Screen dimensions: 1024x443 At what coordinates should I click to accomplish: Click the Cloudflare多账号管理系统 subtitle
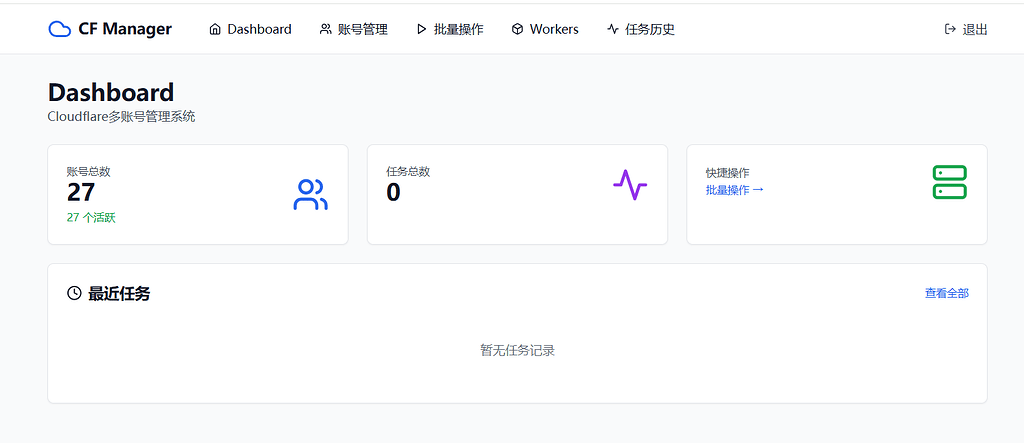click(x=121, y=117)
